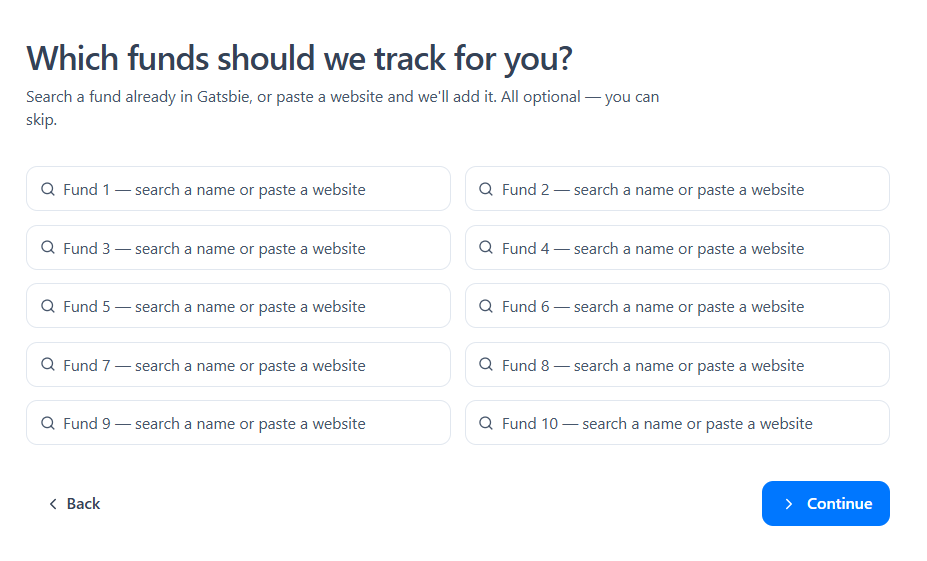
Task: Activate the Fund 5 text box
Action: click(x=238, y=306)
